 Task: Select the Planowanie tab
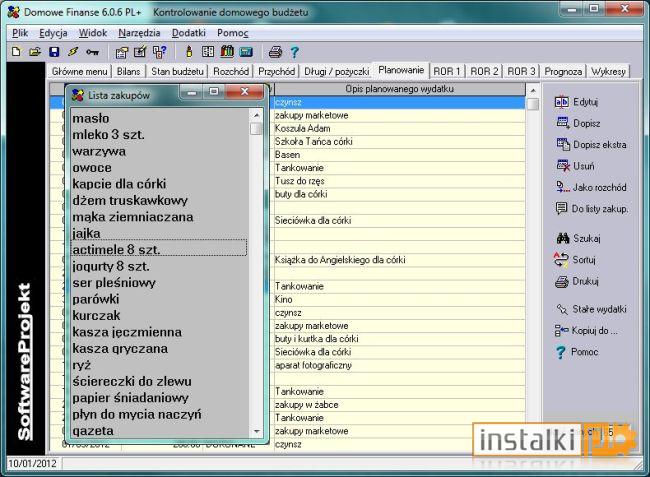point(401,70)
